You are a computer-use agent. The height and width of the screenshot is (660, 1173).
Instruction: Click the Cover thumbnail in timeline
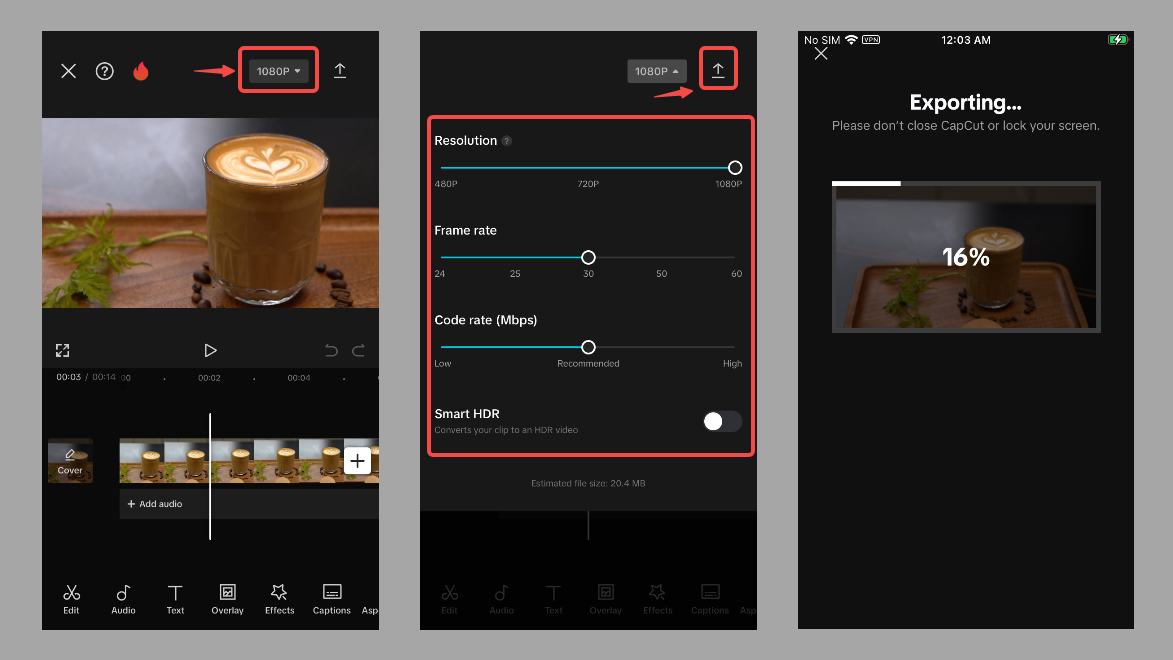(x=70, y=461)
